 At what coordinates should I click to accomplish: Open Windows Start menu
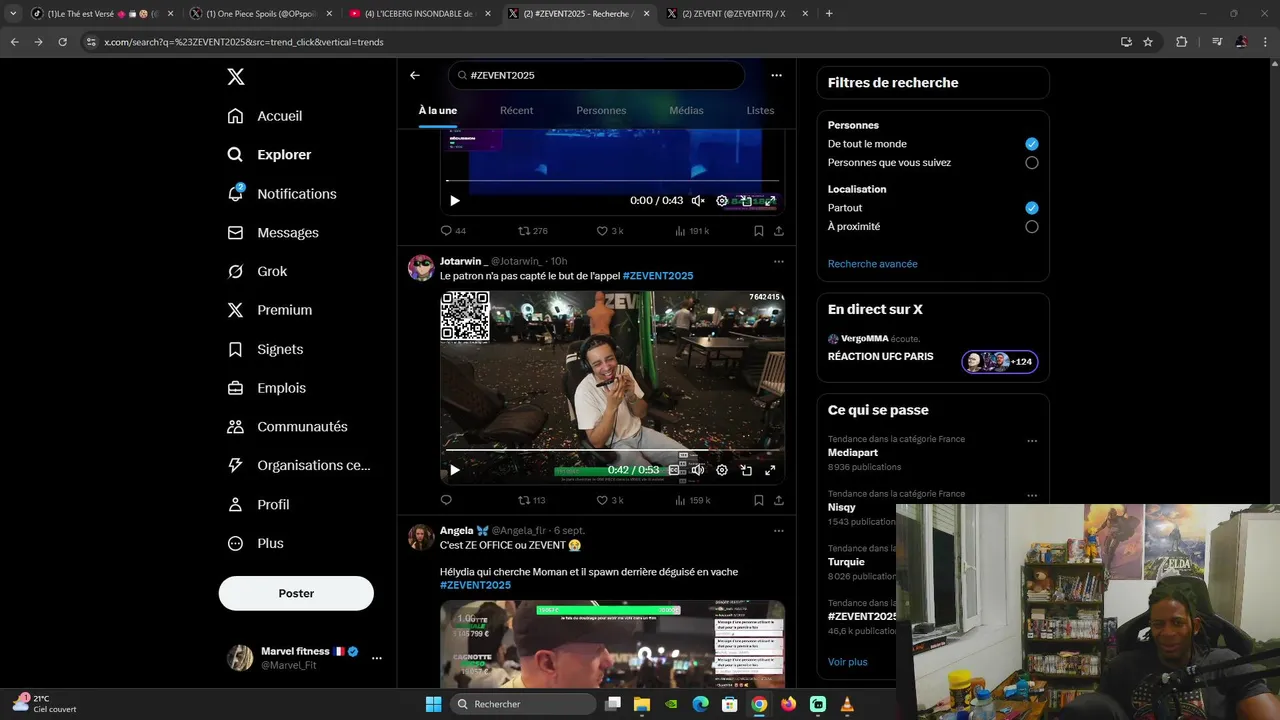tap(433, 704)
